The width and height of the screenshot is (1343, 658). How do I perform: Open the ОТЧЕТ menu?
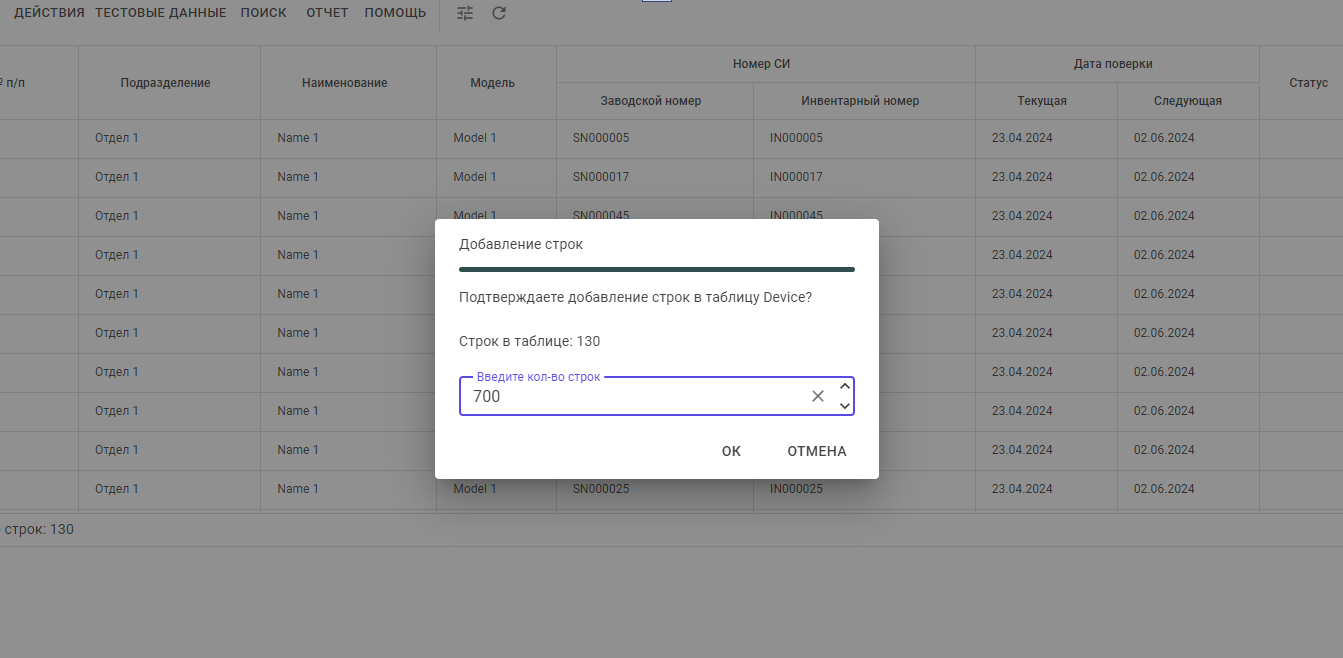327,13
